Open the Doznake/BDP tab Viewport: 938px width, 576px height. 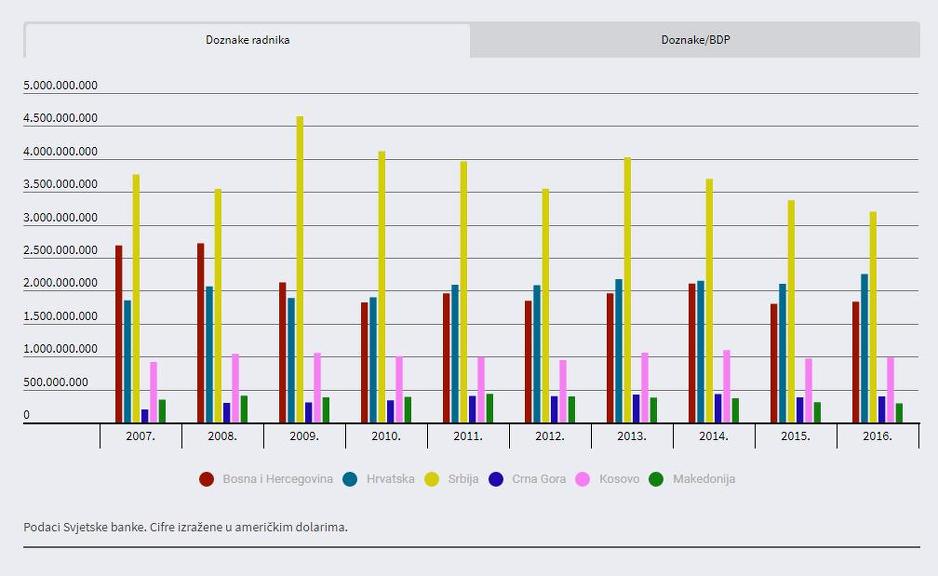coord(695,40)
